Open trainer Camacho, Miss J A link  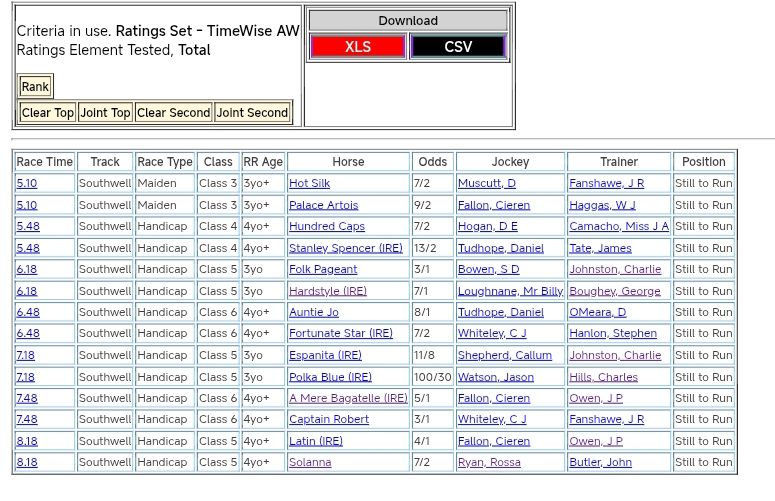pyautogui.click(x=618, y=227)
